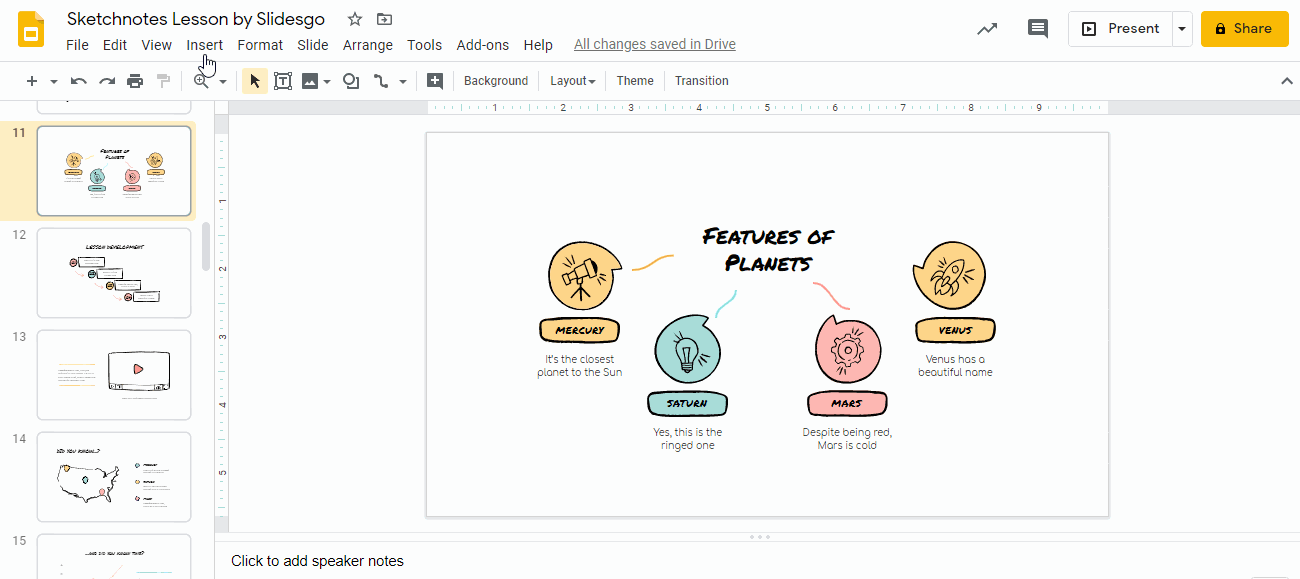Insert an image using image icon

310,81
